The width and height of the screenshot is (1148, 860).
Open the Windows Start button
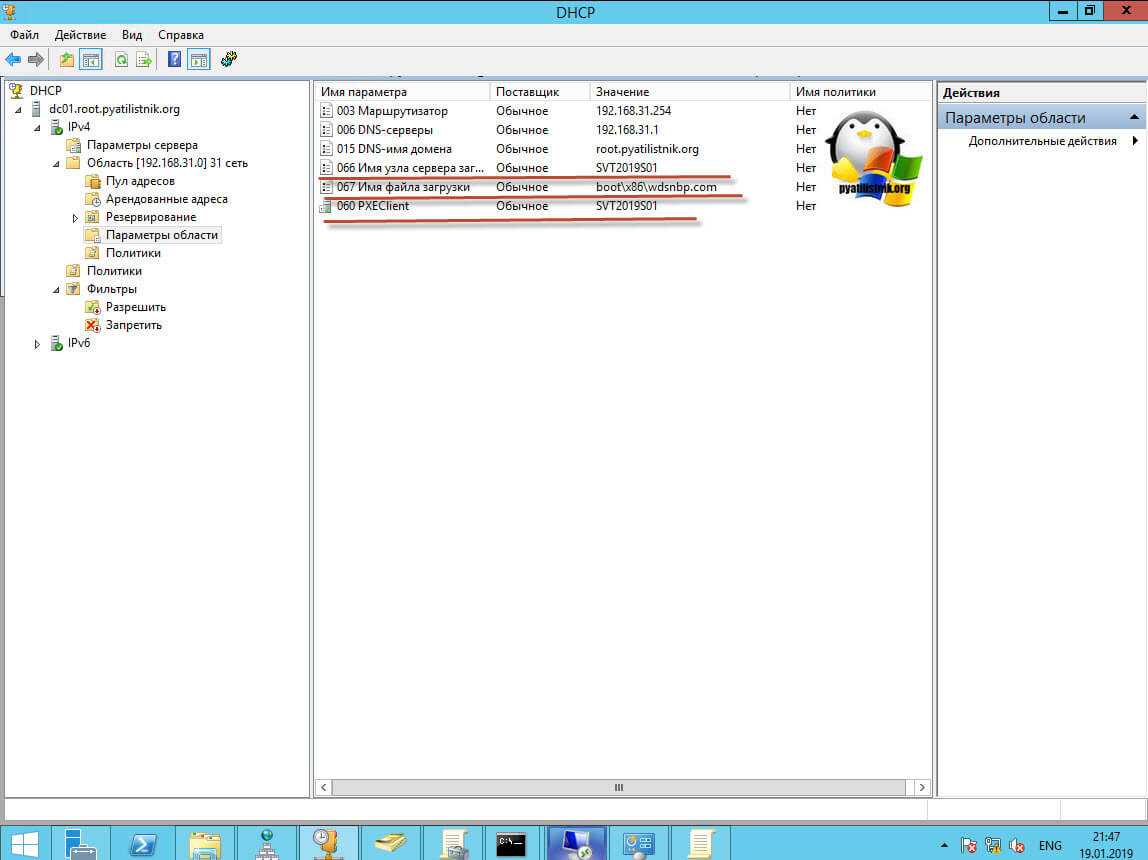[x=25, y=844]
